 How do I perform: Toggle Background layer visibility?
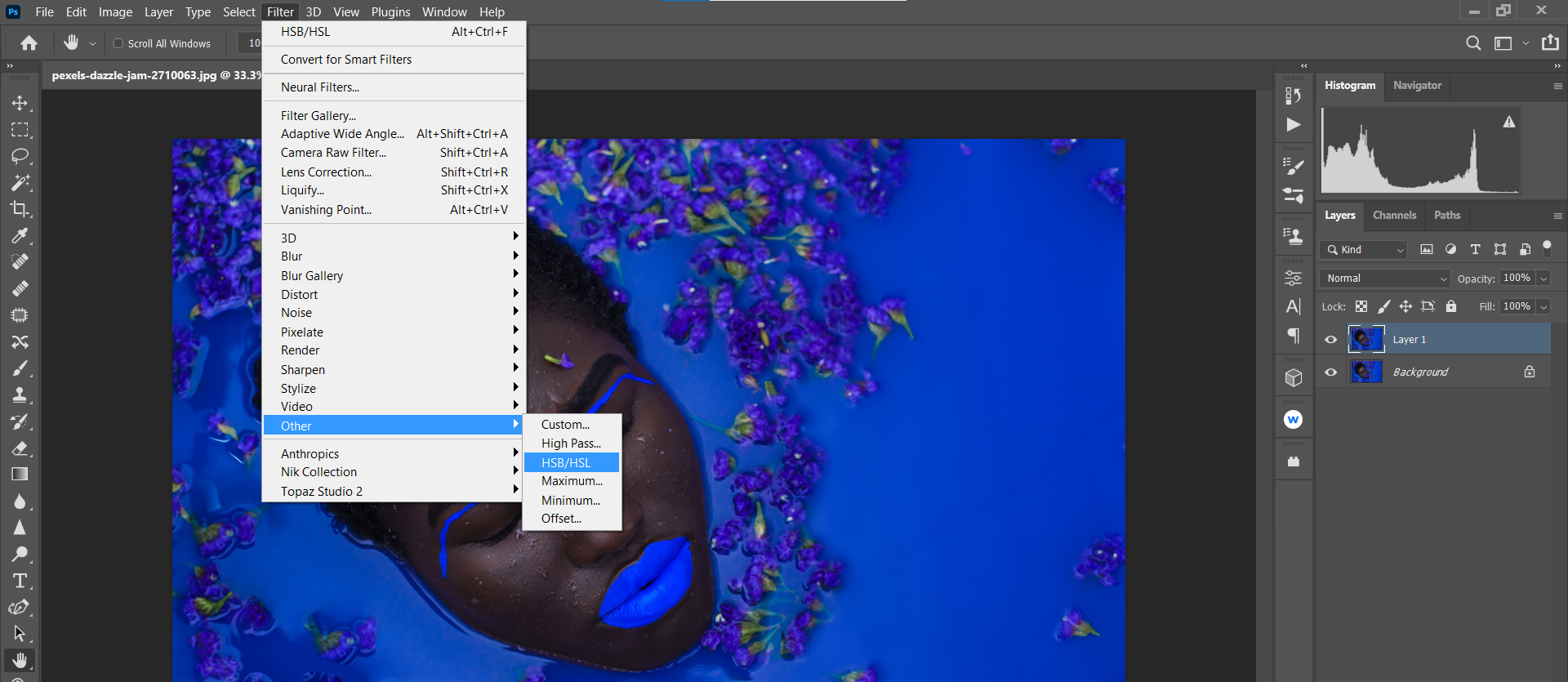point(1331,372)
